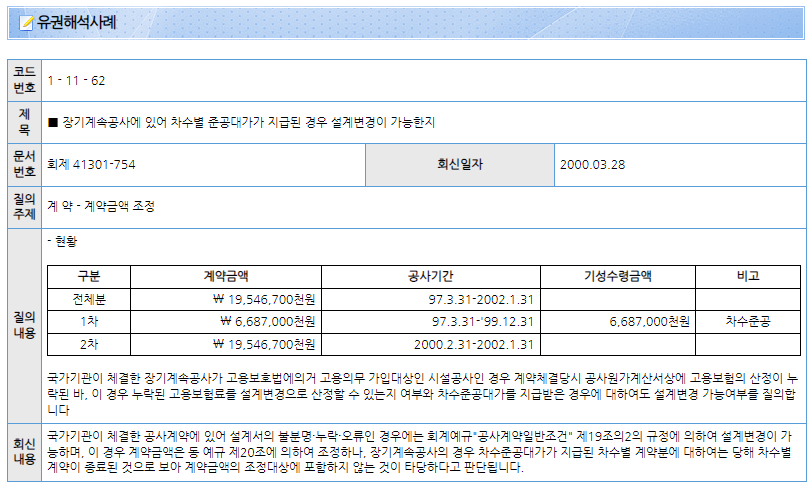Click the 비고 column header
The width and height of the screenshot is (809, 488).
pyautogui.click(x=748, y=276)
